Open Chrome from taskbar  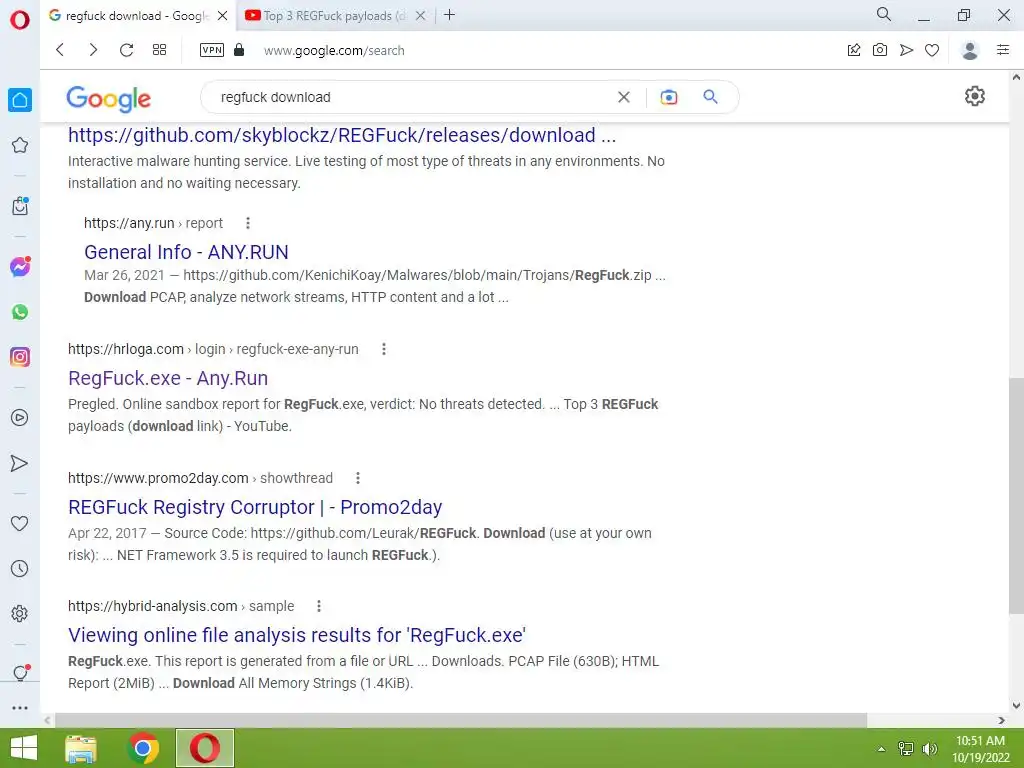coord(143,748)
